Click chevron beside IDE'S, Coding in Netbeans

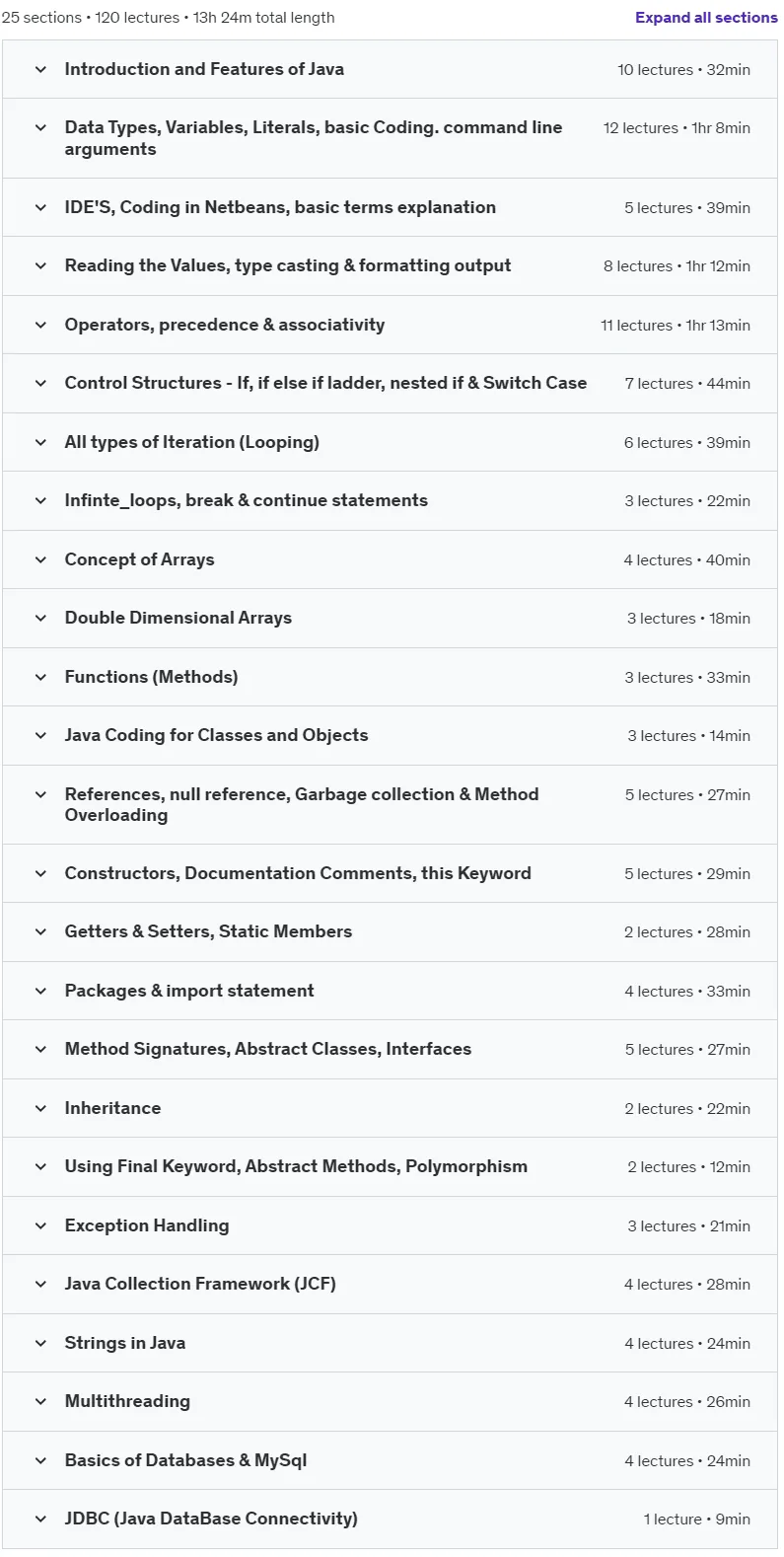pos(40,207)
